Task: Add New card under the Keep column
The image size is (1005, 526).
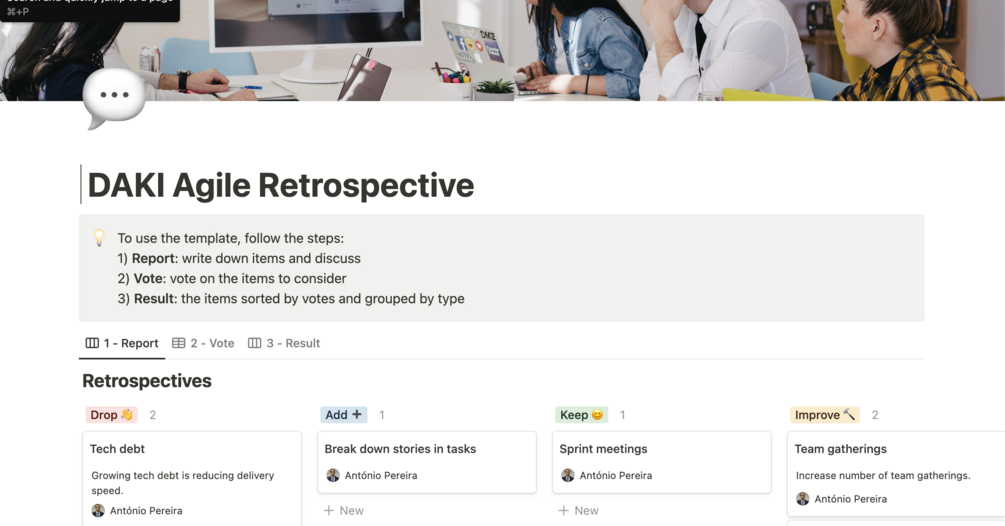Action: click(578, 511)
